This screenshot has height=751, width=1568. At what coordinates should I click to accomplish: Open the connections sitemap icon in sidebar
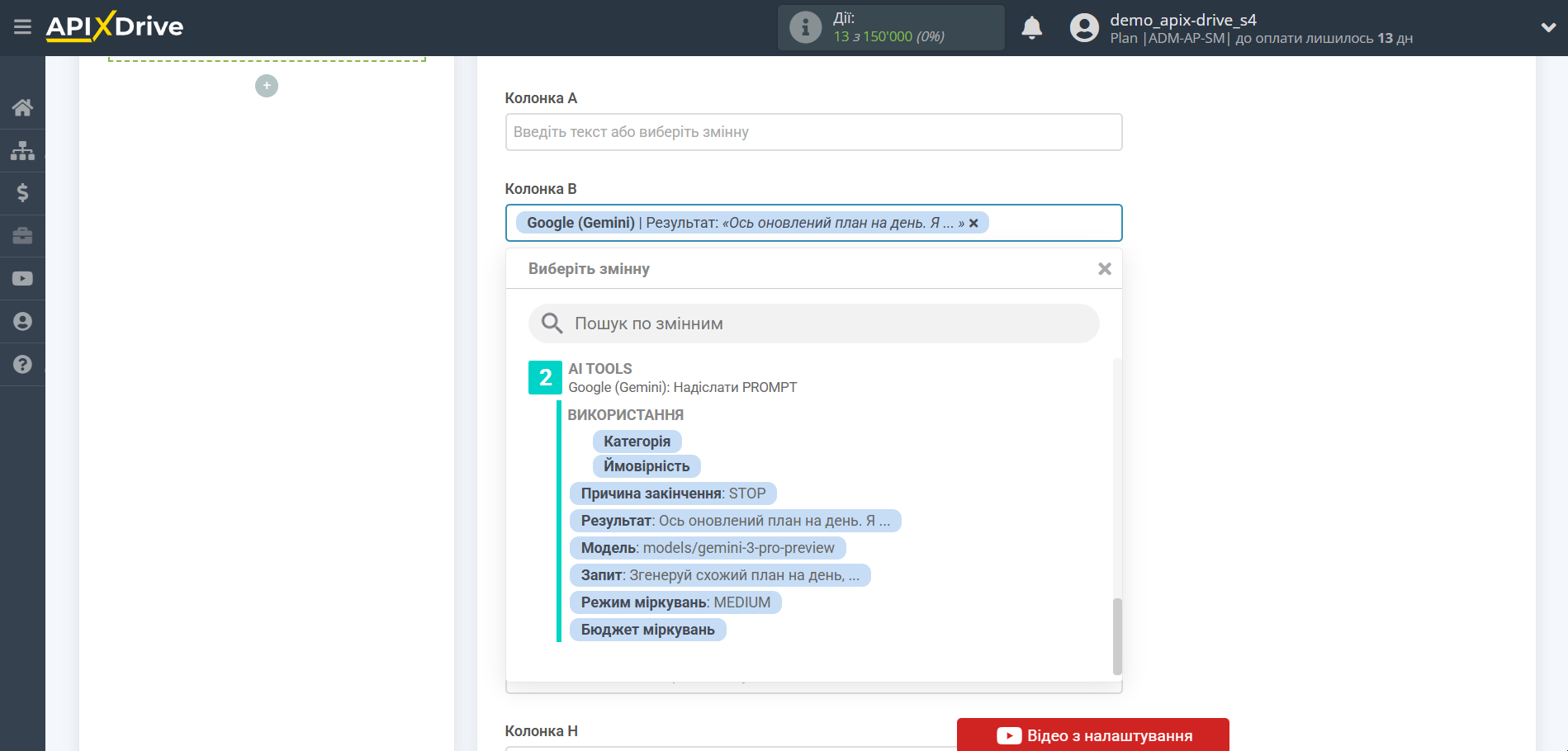coord(22,150)
